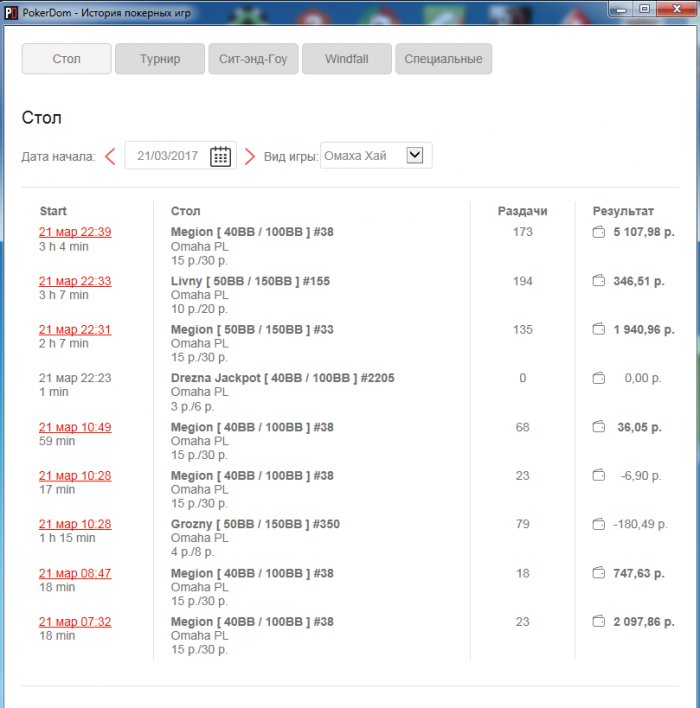
Task: Click hands count 194
Action: (523, 281)
